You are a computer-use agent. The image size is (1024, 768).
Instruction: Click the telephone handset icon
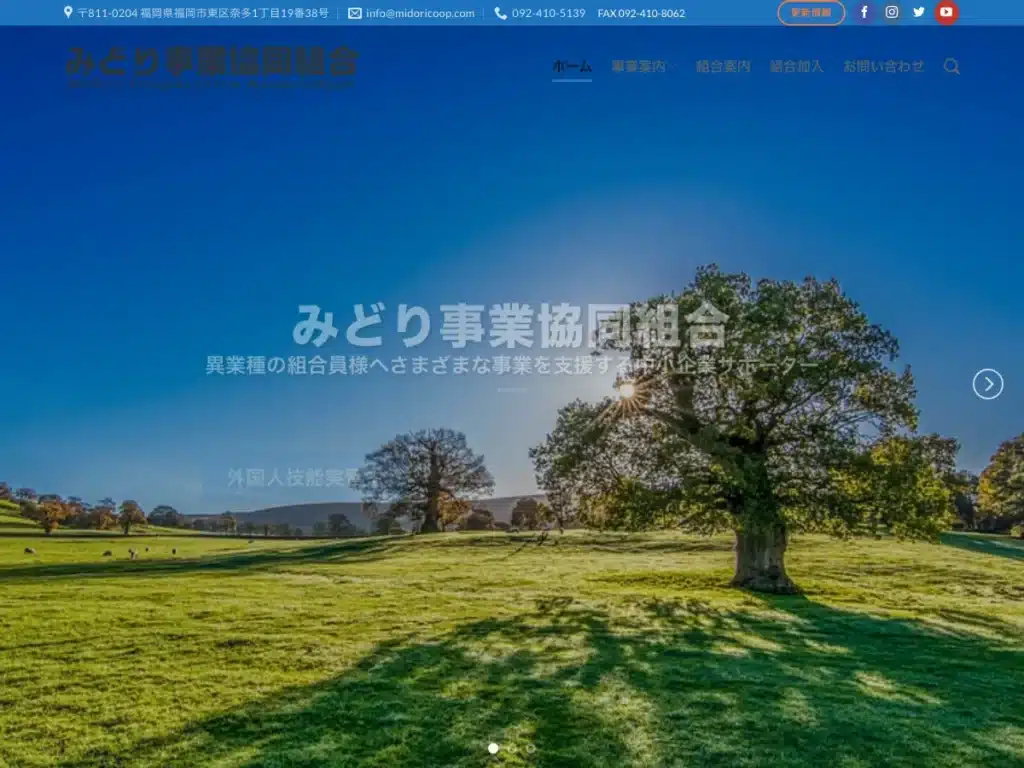coord(500,13)
